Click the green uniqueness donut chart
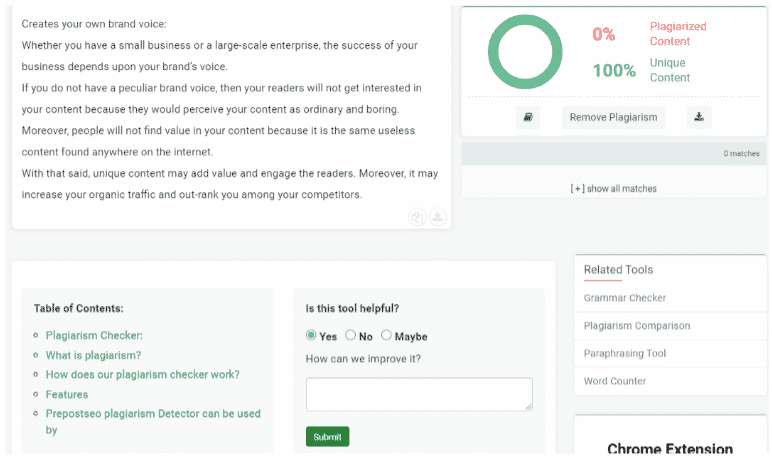772x457 pixels. (x=525, y=52)
